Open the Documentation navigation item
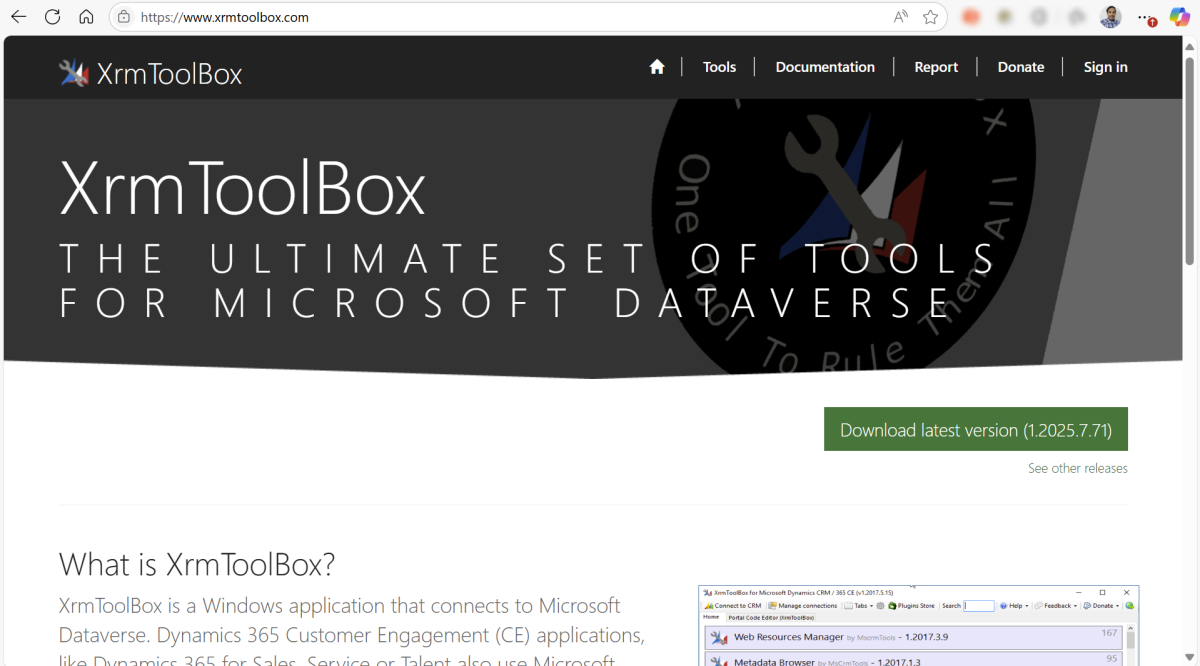1200x666 pixels. click(825, 67)
